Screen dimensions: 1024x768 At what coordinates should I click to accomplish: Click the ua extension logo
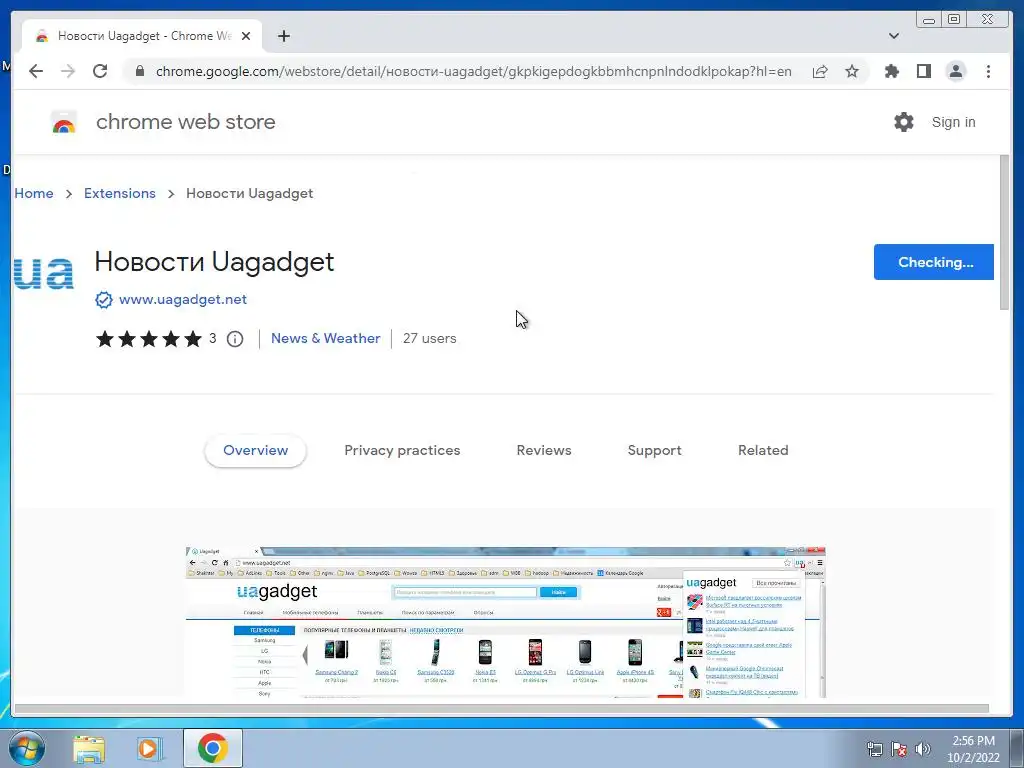click(x=44, y=273)
